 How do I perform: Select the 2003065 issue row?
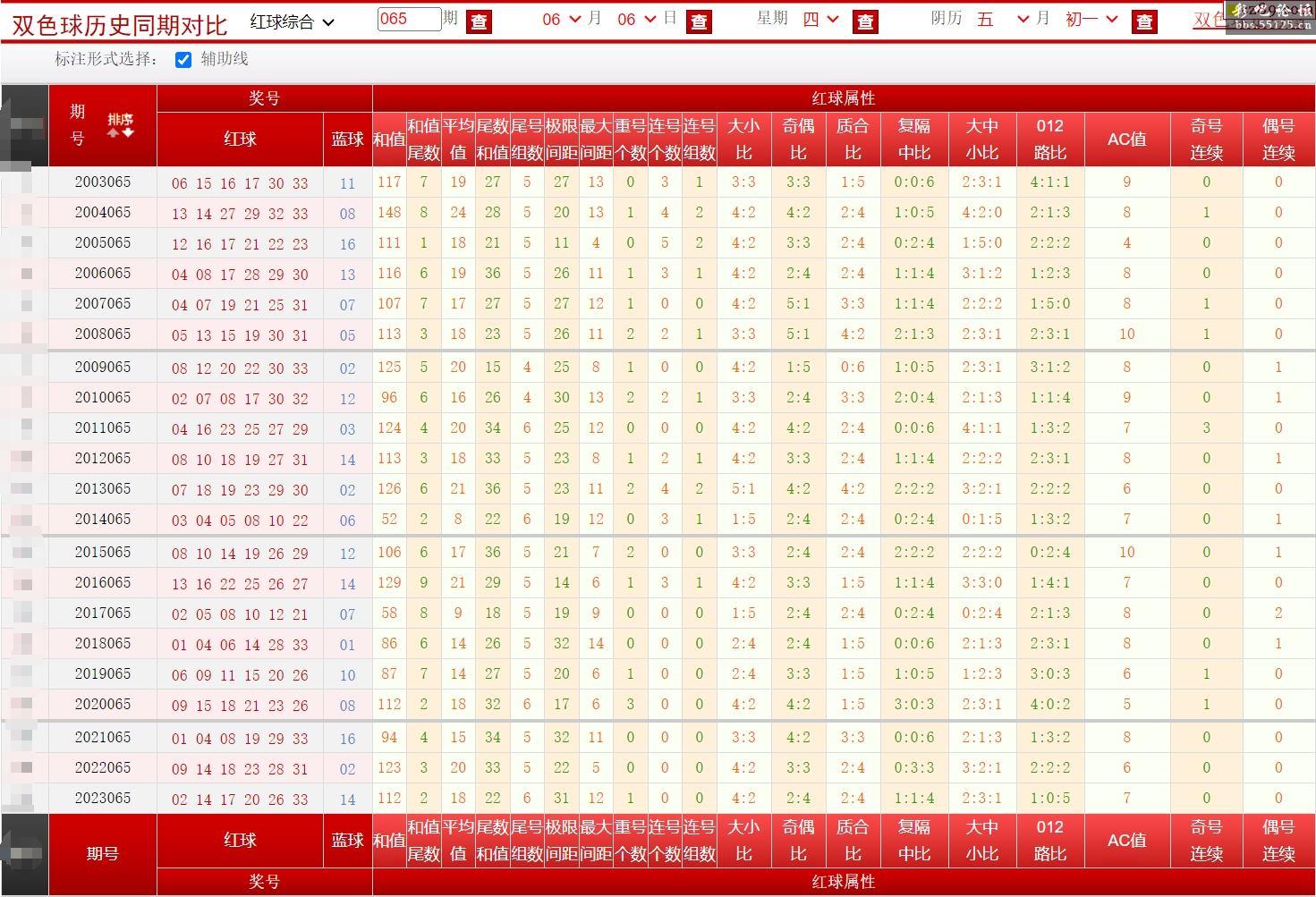103,182
